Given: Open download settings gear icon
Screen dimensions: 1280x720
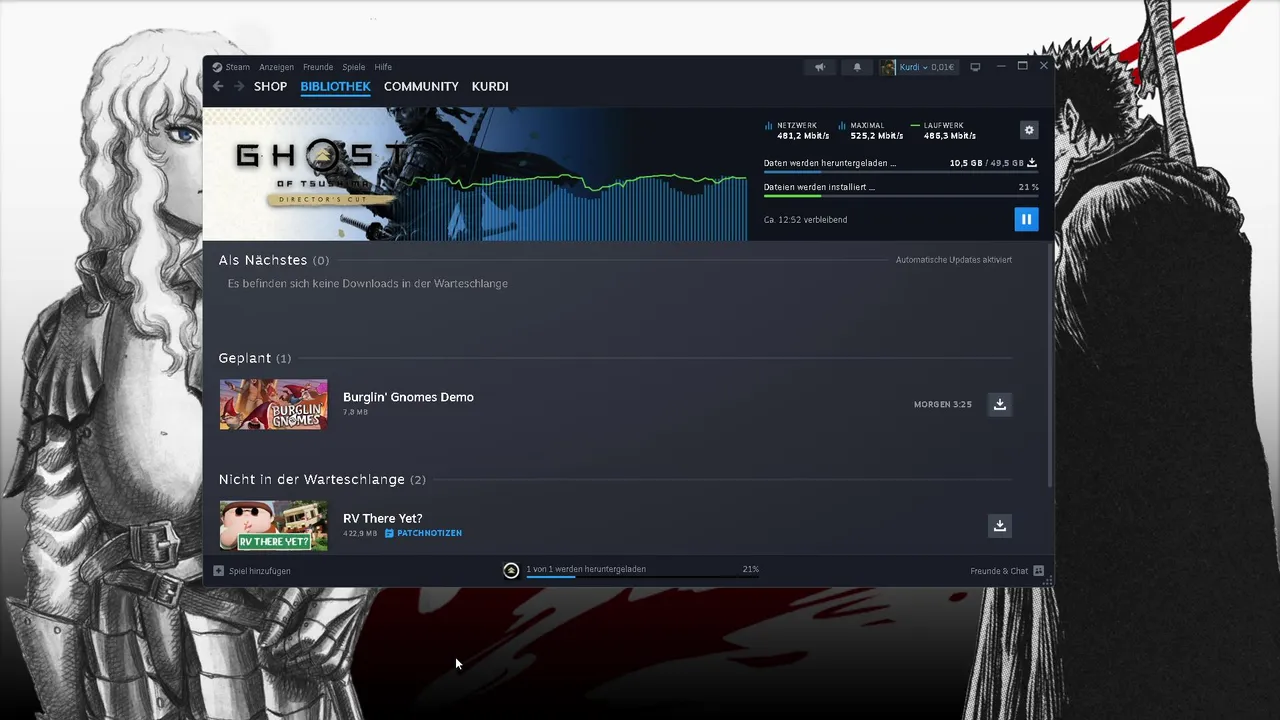Looking at the screenshot, I should pos(1029,130).
